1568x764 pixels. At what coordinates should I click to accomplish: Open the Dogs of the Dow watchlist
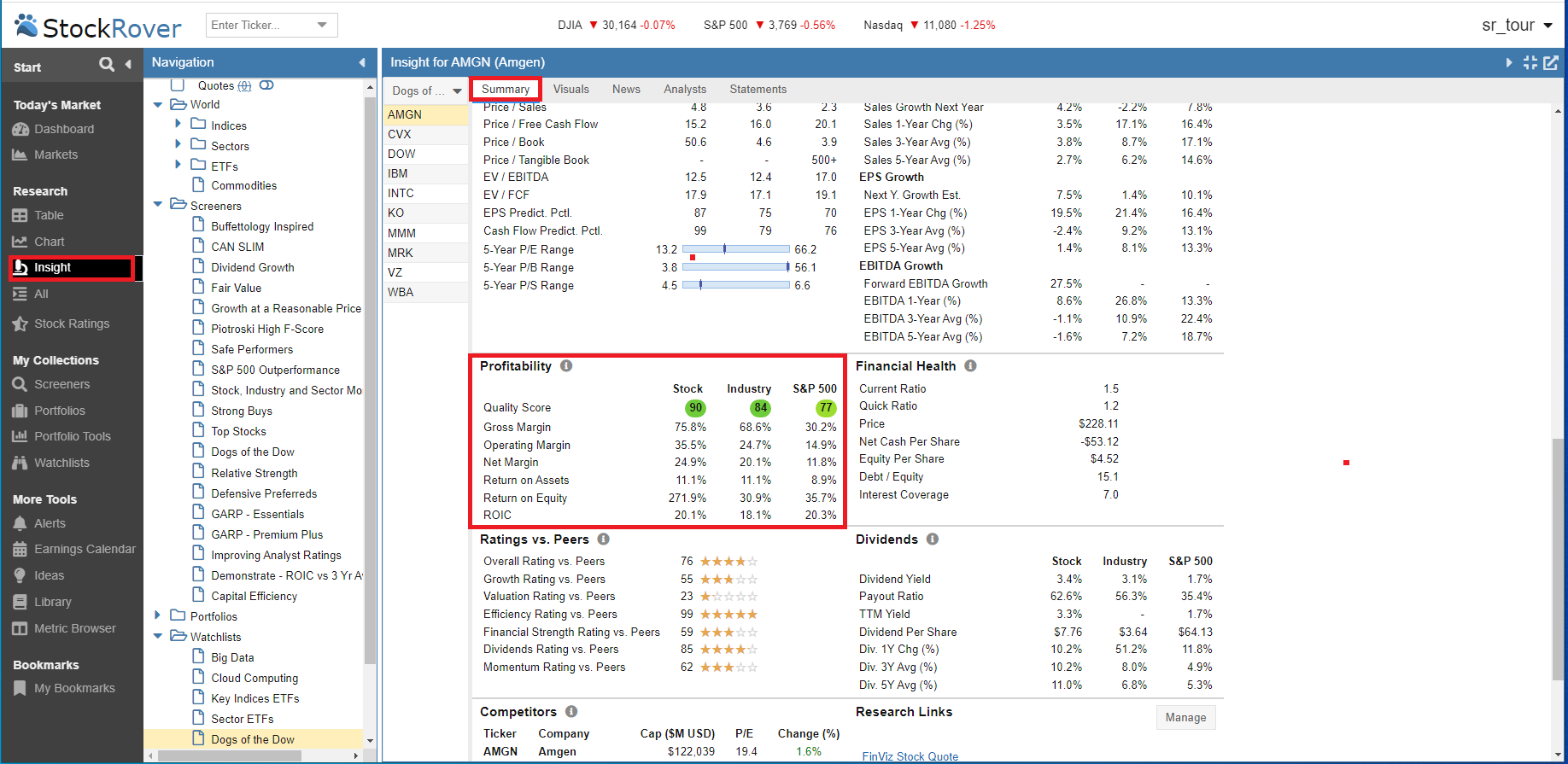pos(253,739)
